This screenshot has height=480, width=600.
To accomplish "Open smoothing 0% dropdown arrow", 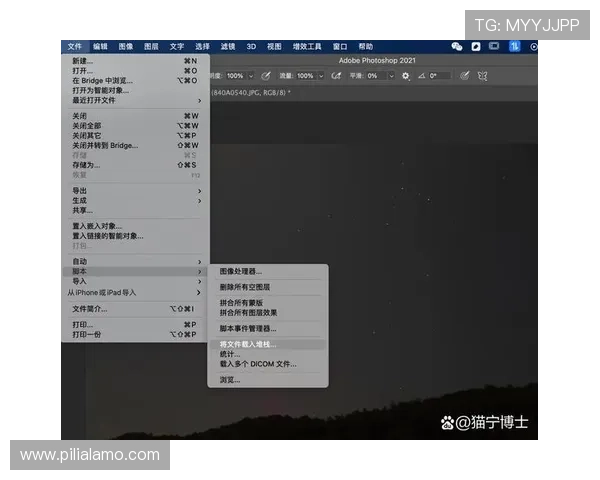I will (x=391, y=76).
